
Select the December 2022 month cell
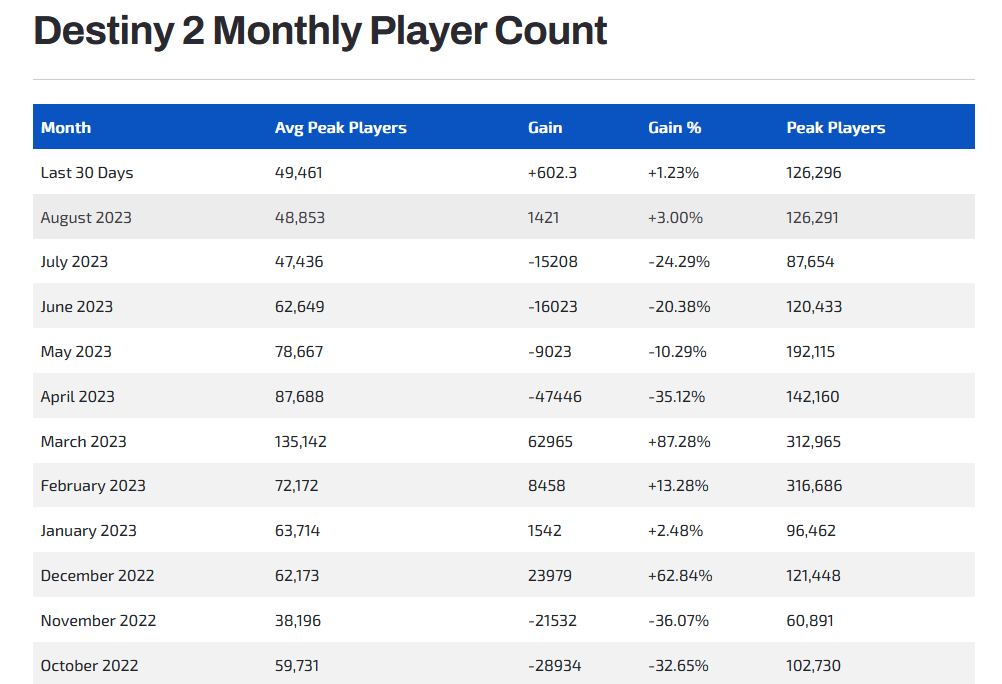(x=97, y=575)
